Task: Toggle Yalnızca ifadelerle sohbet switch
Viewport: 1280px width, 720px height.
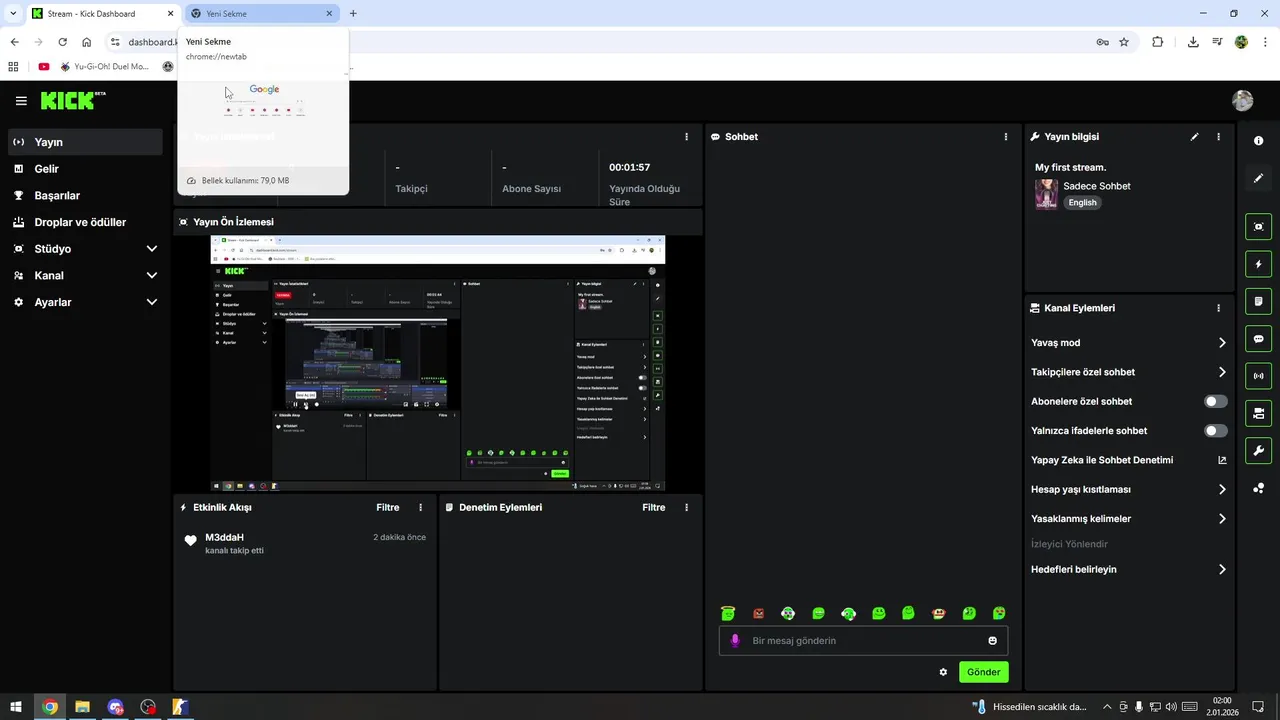Action: tap(1216, 431)
